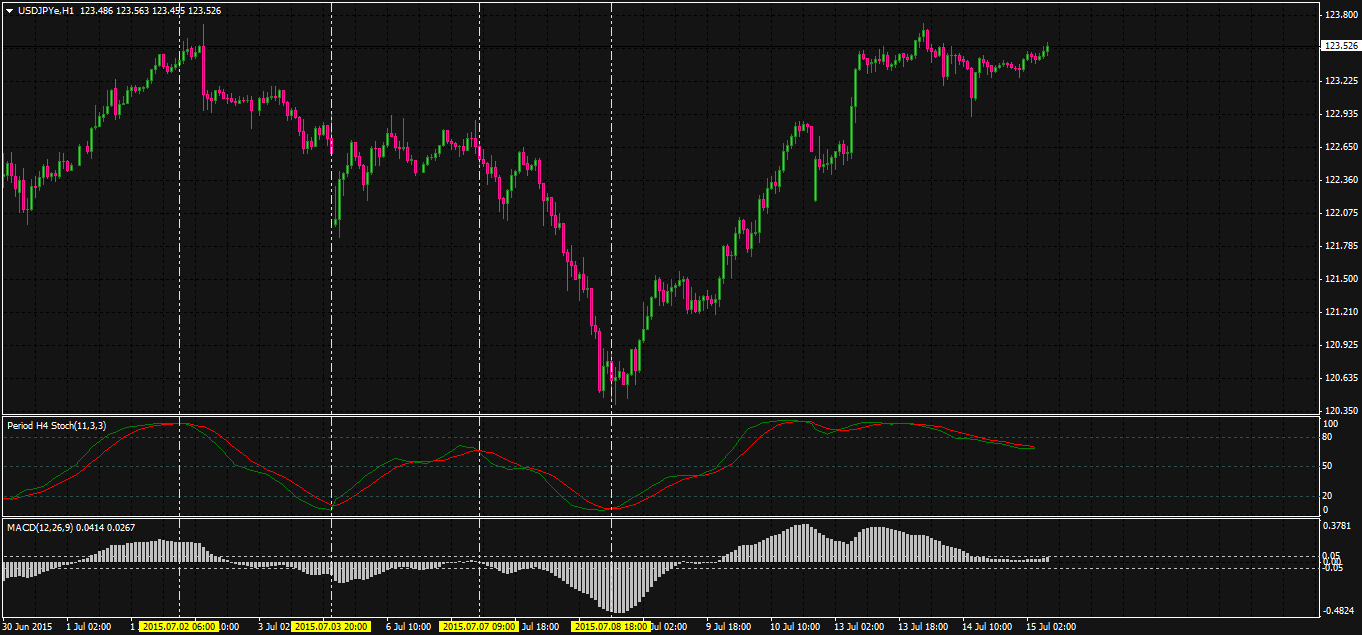Click the MACD scale value -0.4824
The height and width of the screenshot is (635, 1362).
[x=1338, y=611]
